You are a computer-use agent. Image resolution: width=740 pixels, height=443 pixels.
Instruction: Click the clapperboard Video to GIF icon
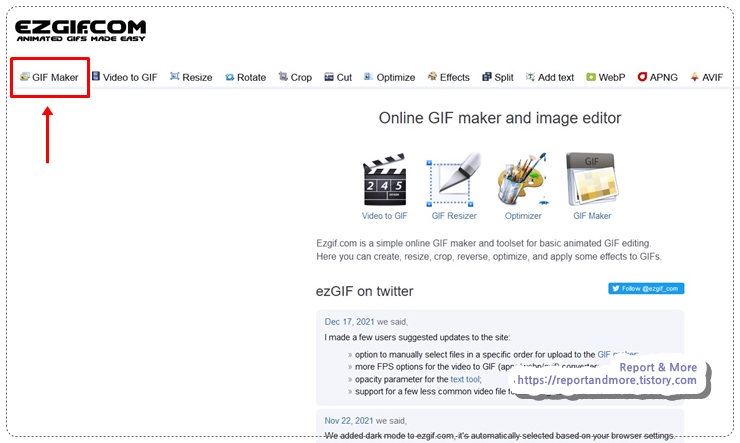tap(384, 180)
